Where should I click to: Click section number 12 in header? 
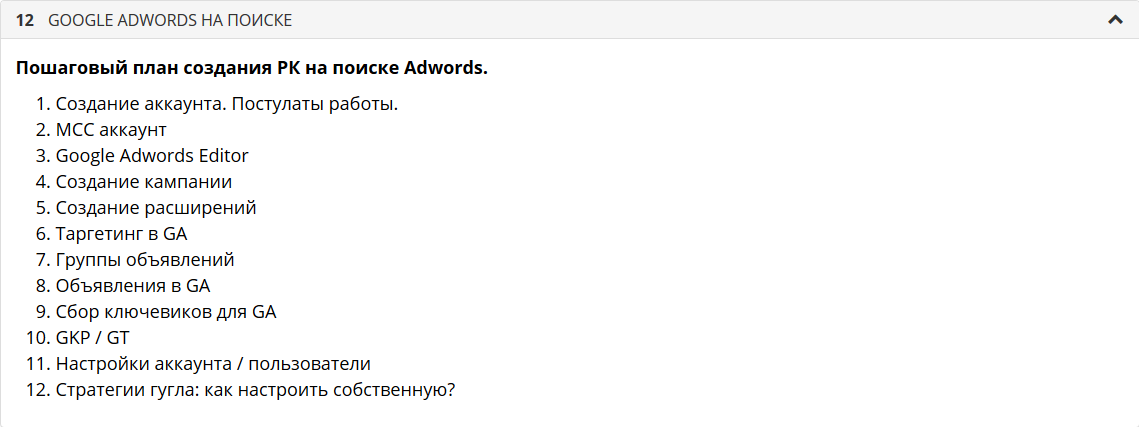(x=26, y=20)
